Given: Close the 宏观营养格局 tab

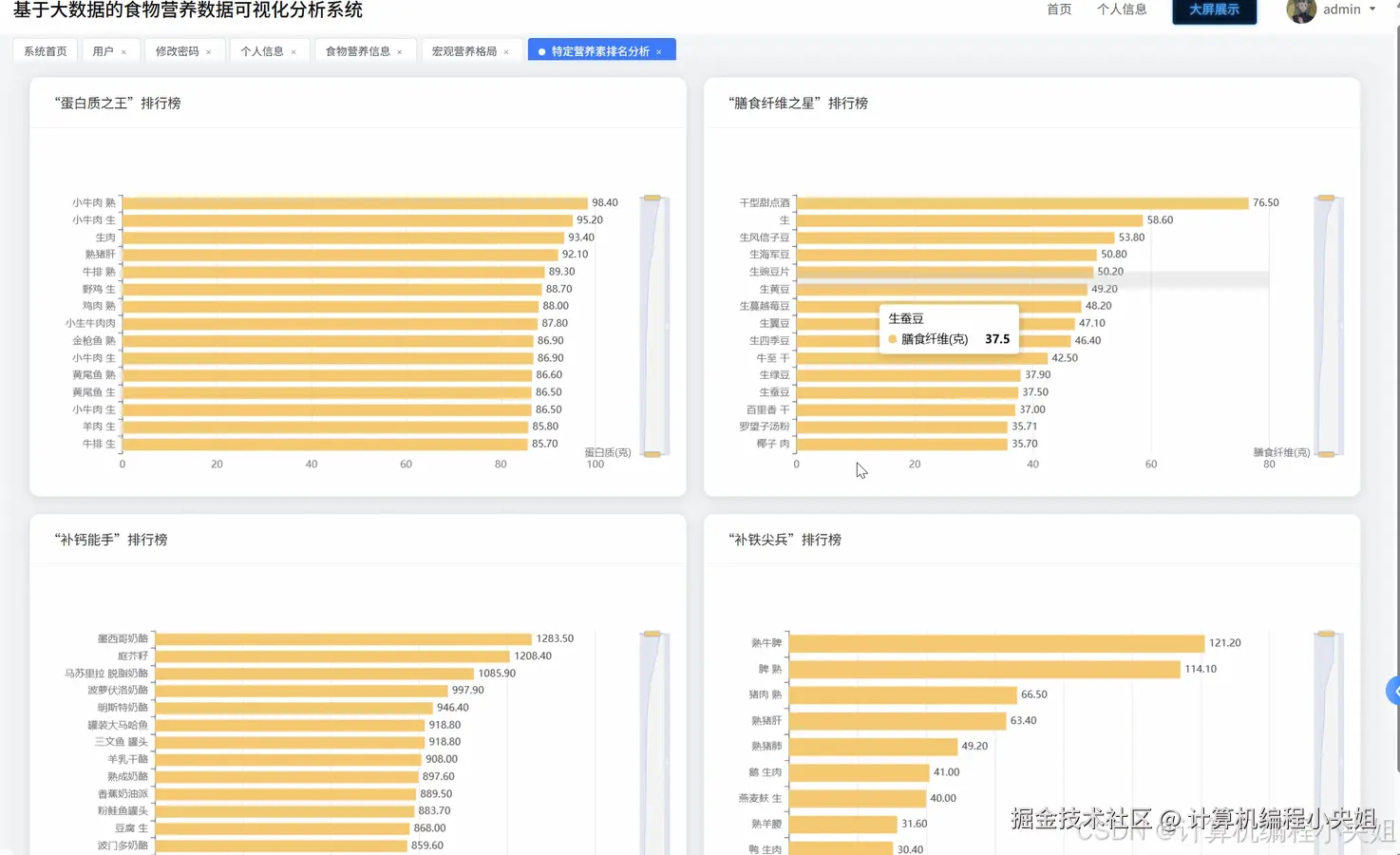Looking at the screenshot, I should tap(506, 50).
